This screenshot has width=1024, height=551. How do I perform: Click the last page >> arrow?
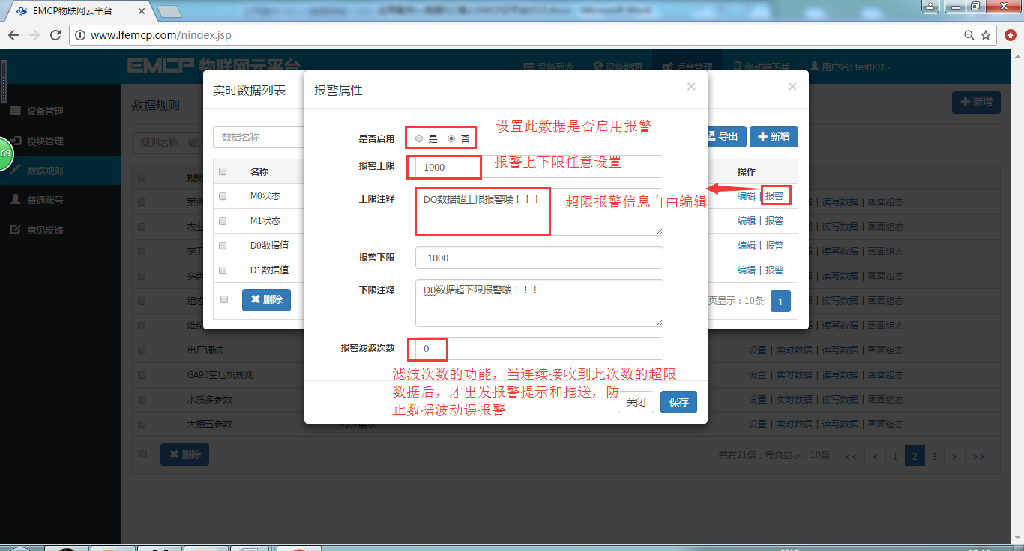click(978, 456)
